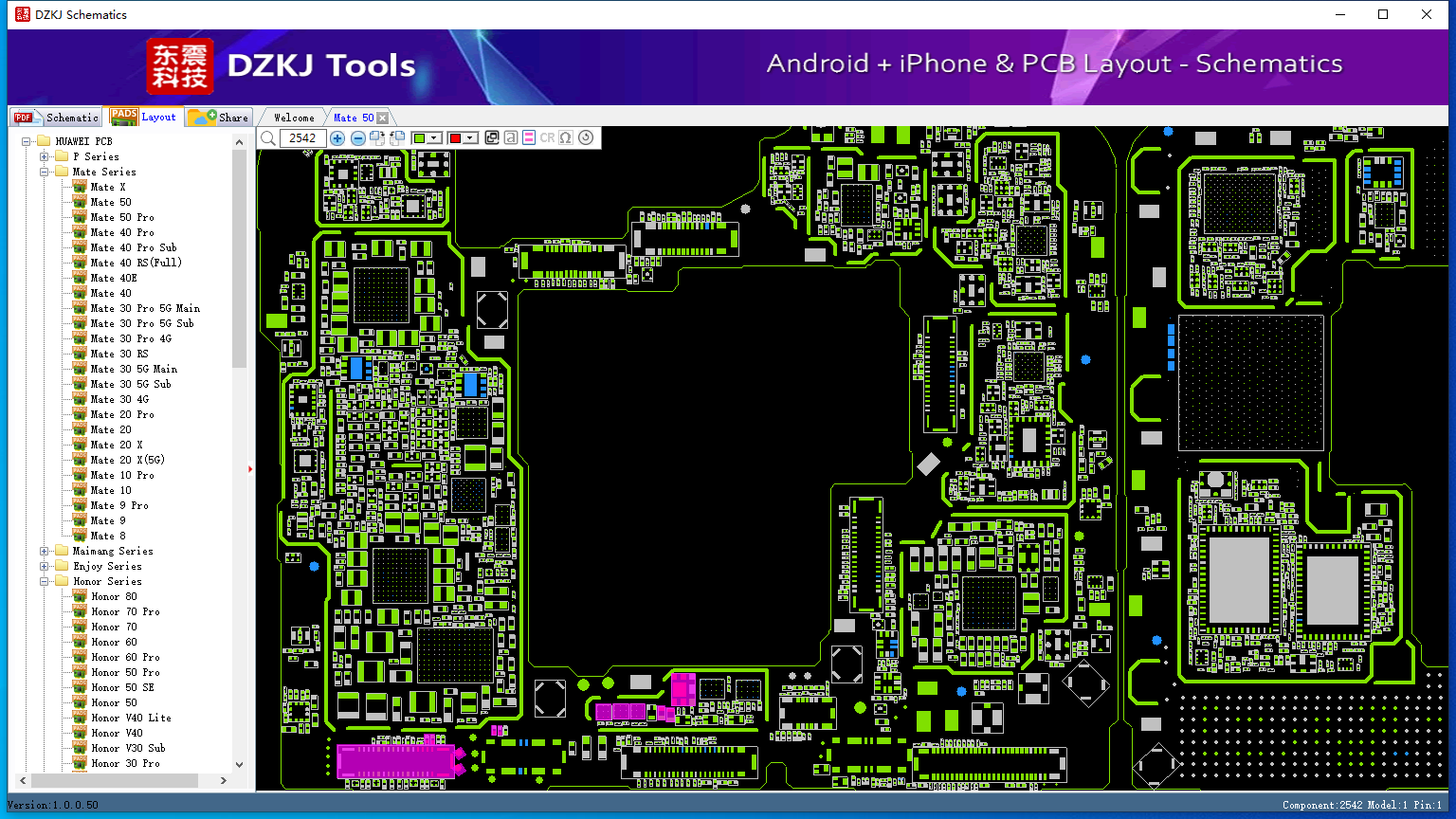Open the Mate 10 Pro entry
The image size is (1456, 819).
click(x=122, y=475)
